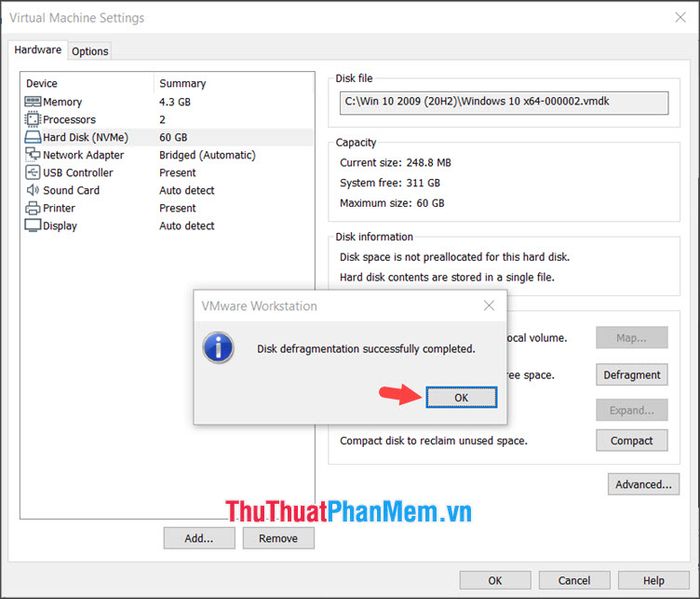Click 'System free: 311 GB' text

click(390, 183)
